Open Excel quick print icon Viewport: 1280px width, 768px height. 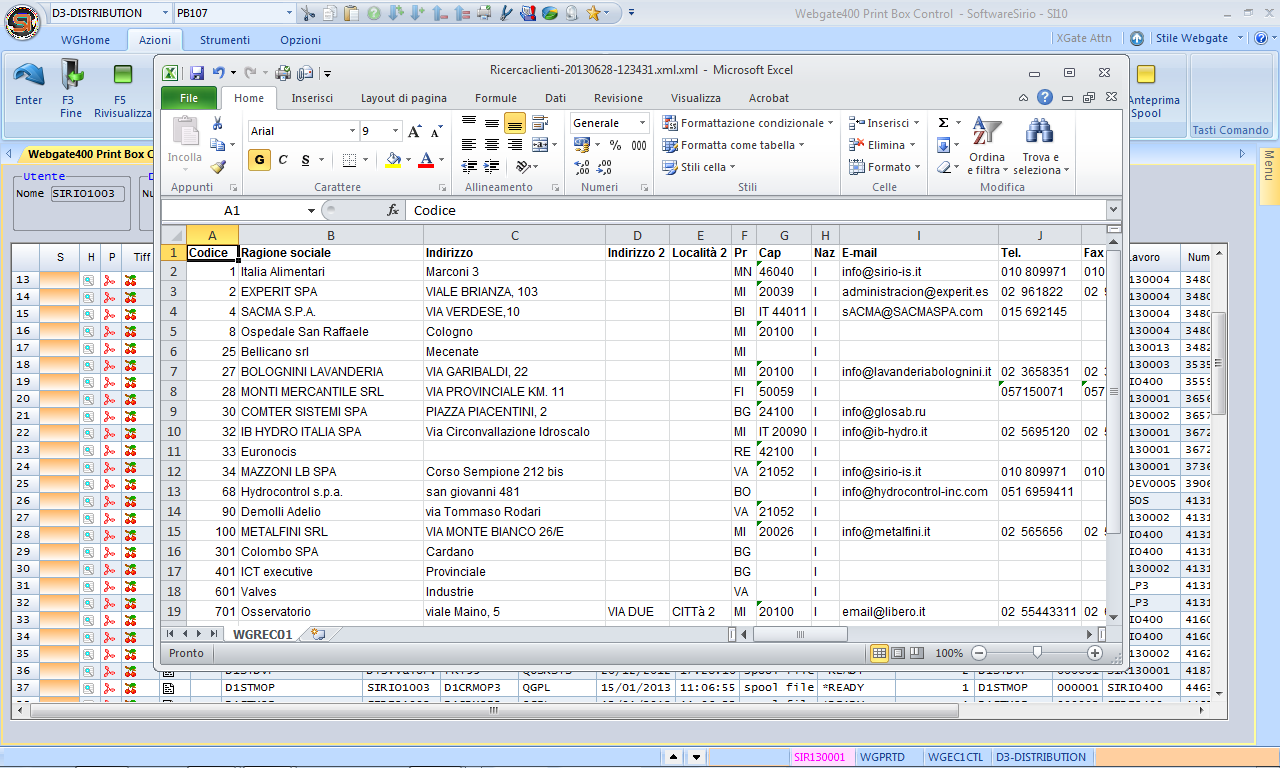click(x=283, y=73)
